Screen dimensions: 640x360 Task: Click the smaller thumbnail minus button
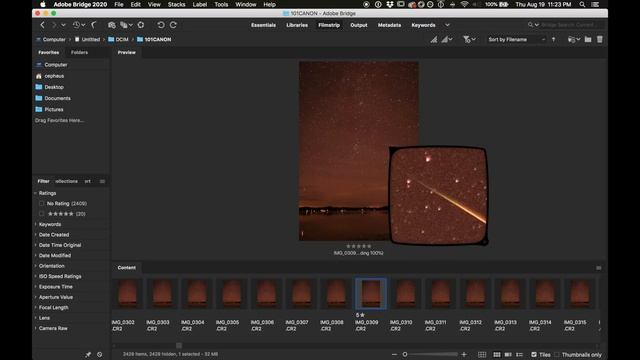pos(394,354)
